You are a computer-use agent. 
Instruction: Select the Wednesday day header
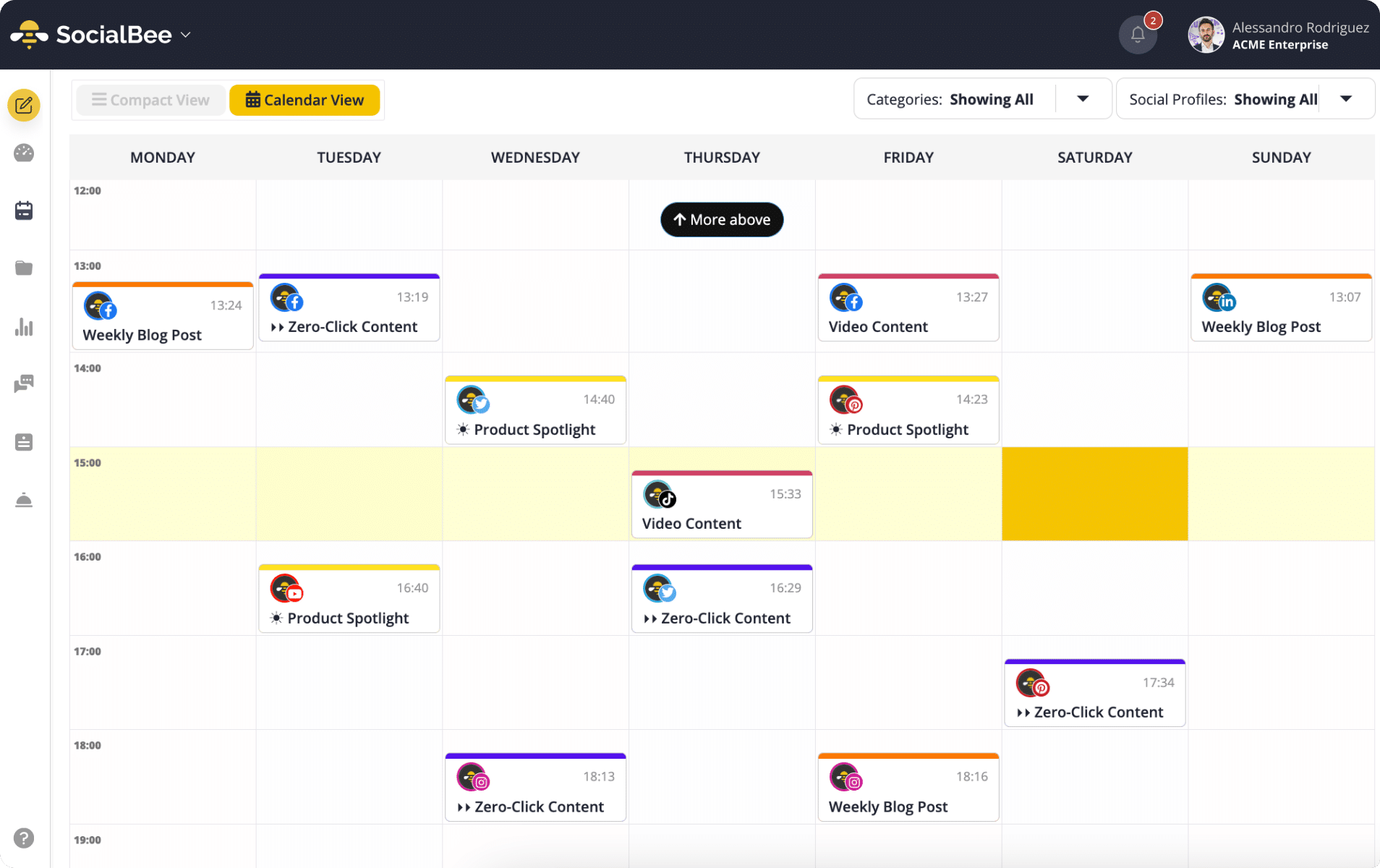(x=534, y=157)
